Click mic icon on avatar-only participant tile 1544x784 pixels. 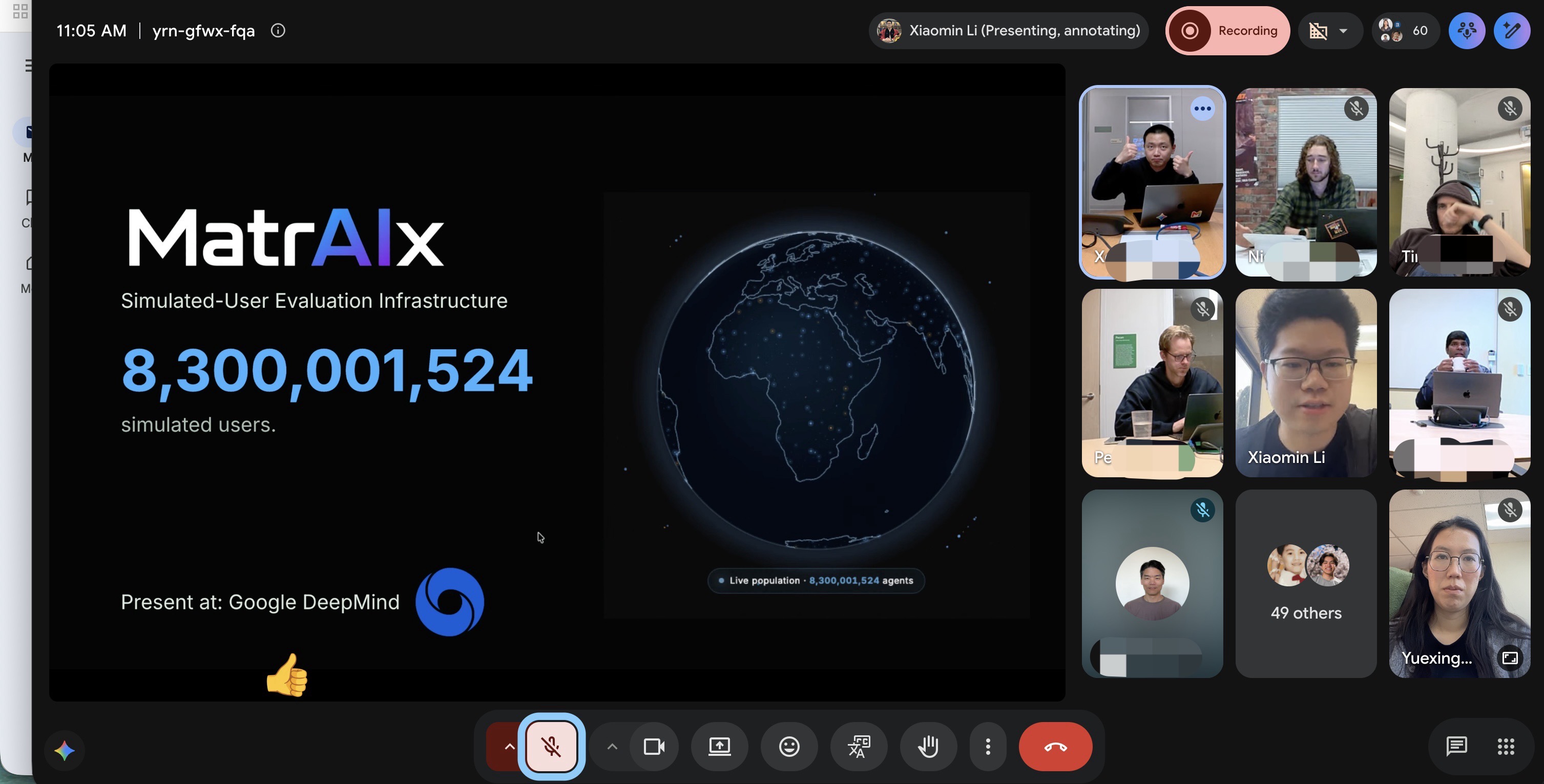(1202, 510)
